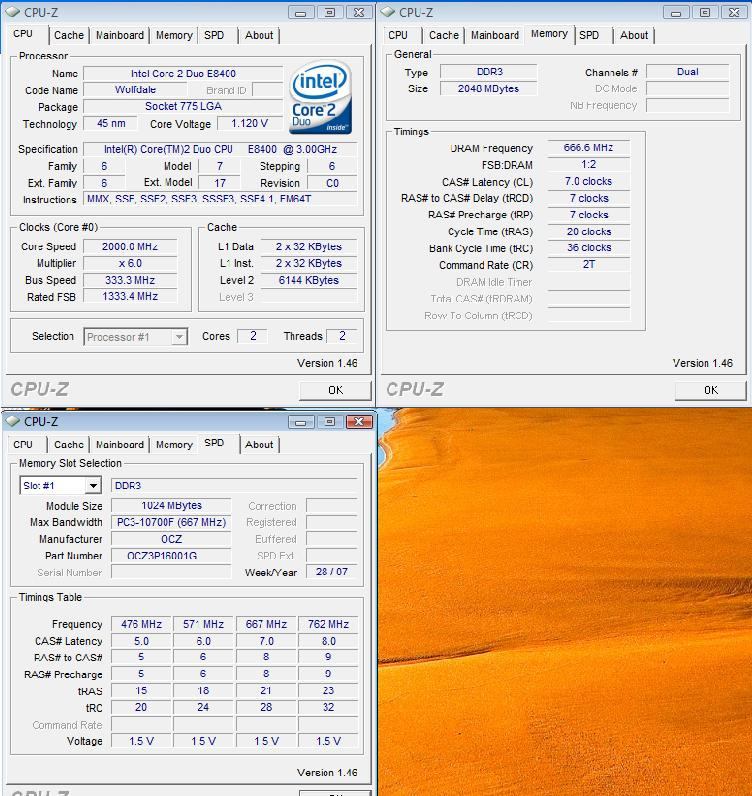The image size is (752, 796).
Task: Select CPU tab in top-left window
Action: (x=23, y=34)
